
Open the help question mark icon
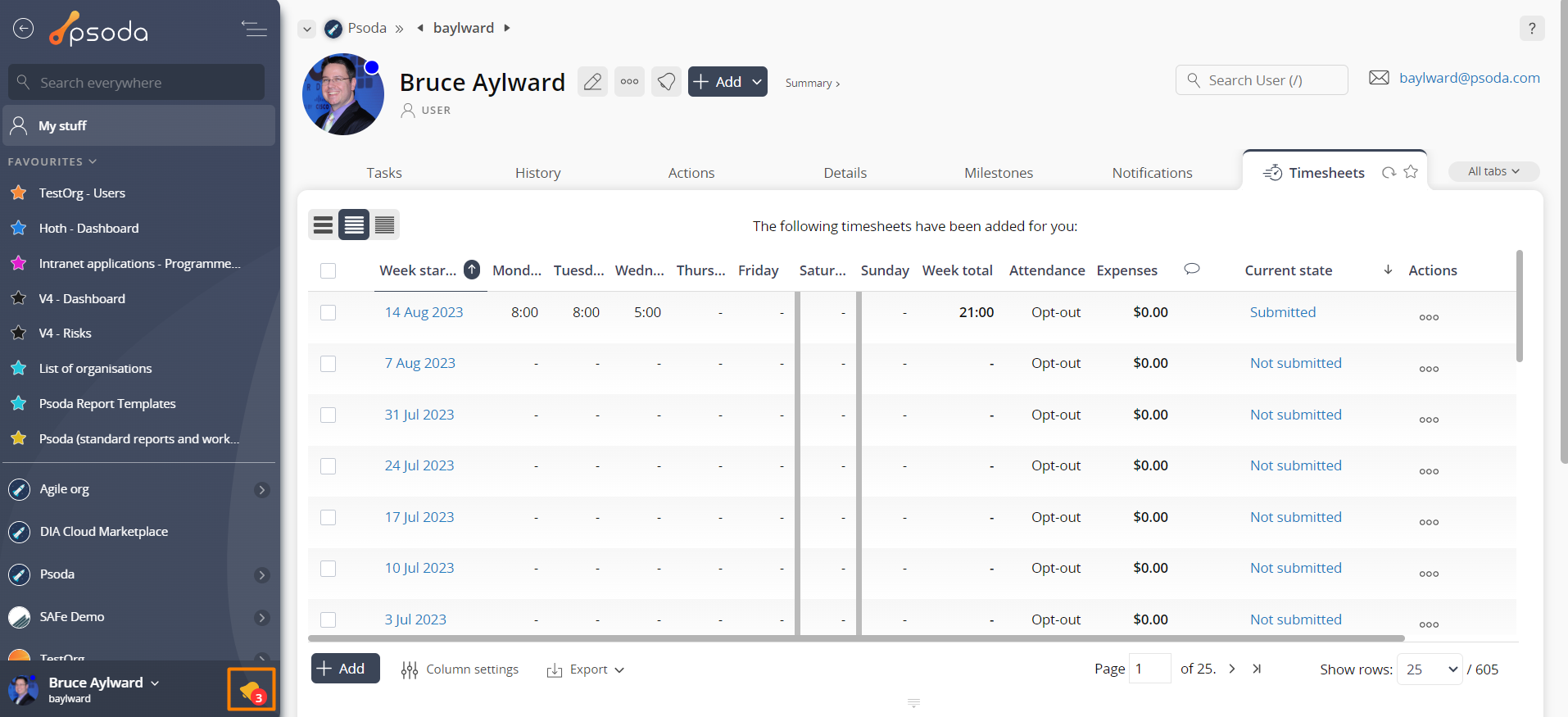[x=1532, y=28]
